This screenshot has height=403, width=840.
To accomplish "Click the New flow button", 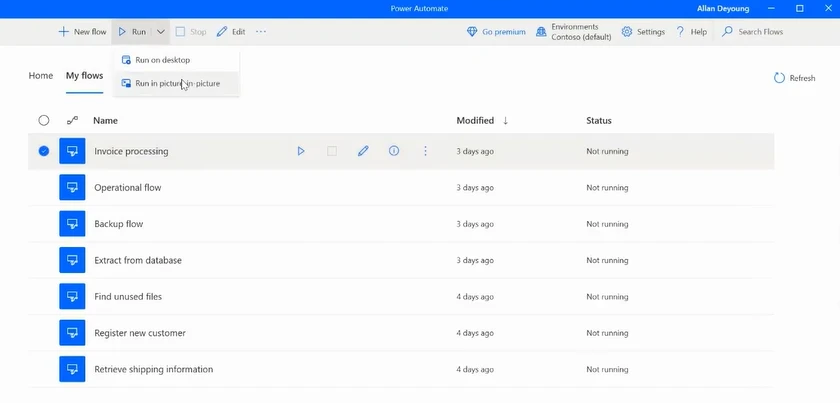I will (83, 32).
